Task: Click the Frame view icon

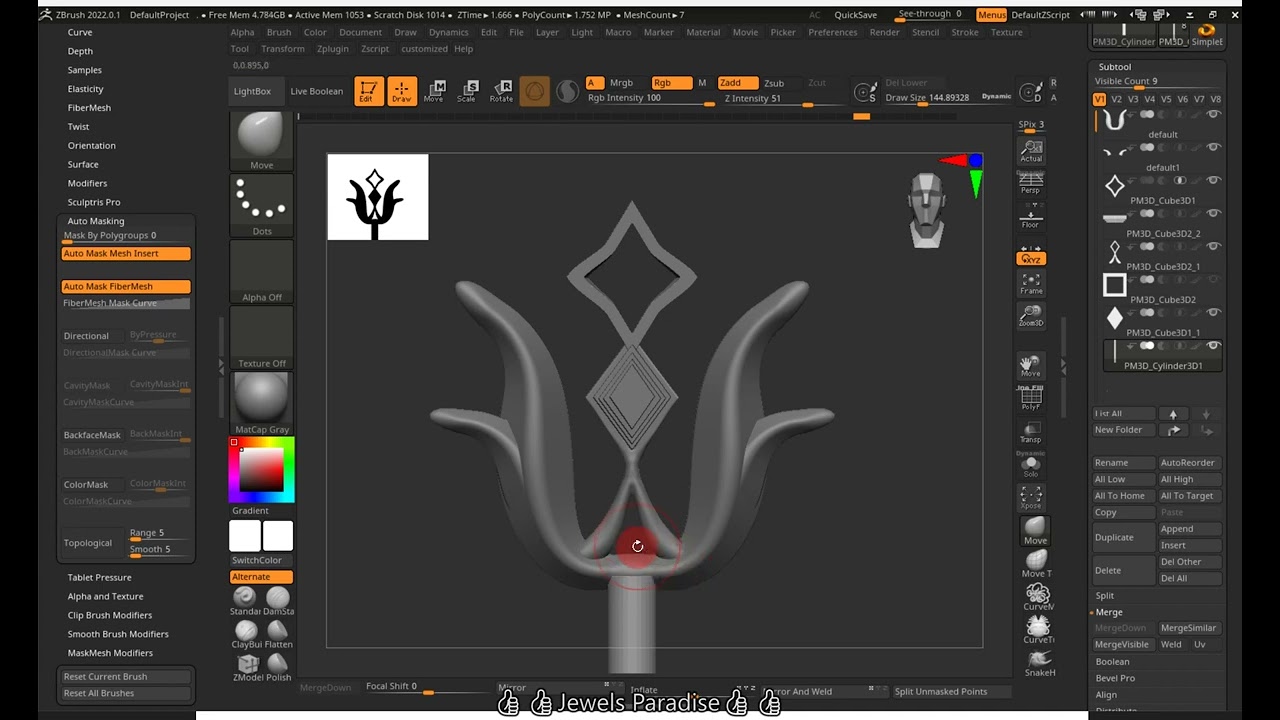Action: pyautogui.click(x=1031, y=284)
